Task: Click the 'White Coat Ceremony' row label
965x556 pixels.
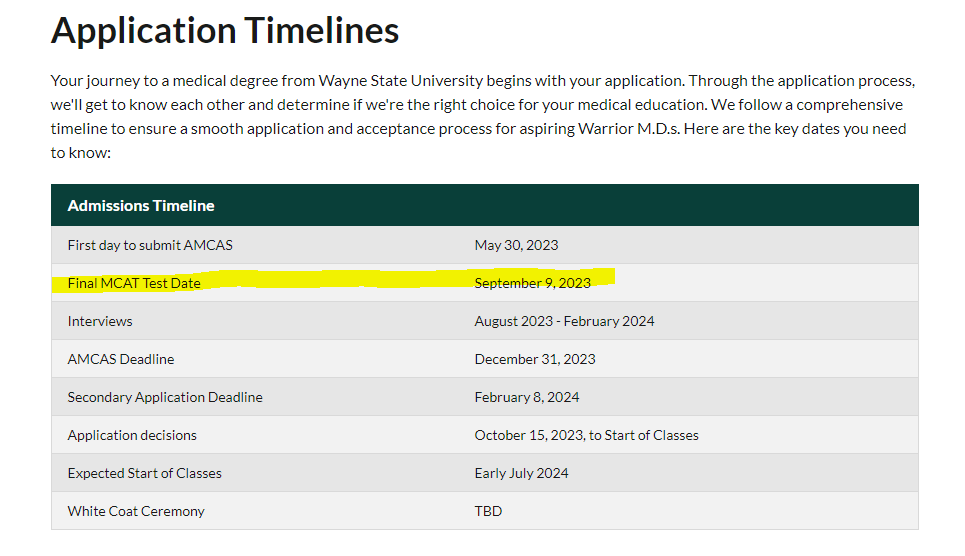Action: [136, 511]
